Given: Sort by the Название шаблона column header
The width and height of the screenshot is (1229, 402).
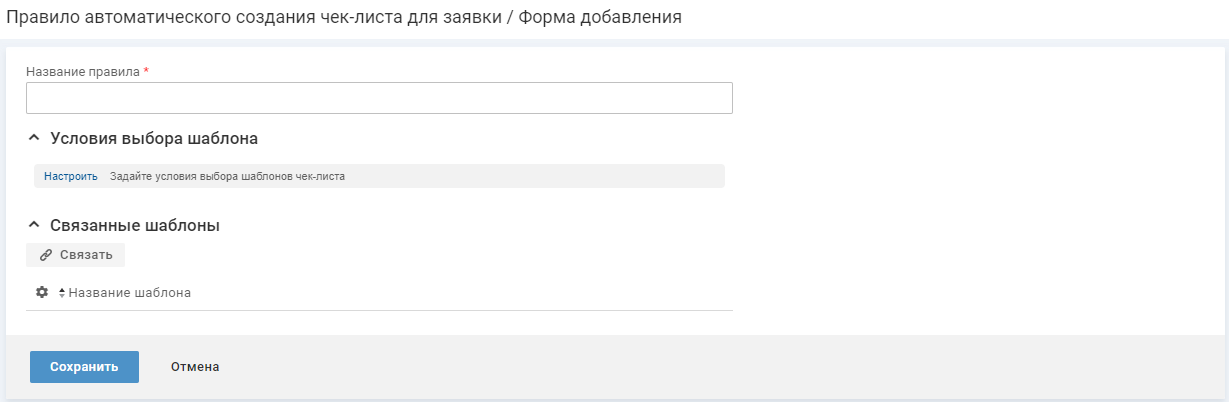Looking at the screenshot, I should (x=130, y=293).
